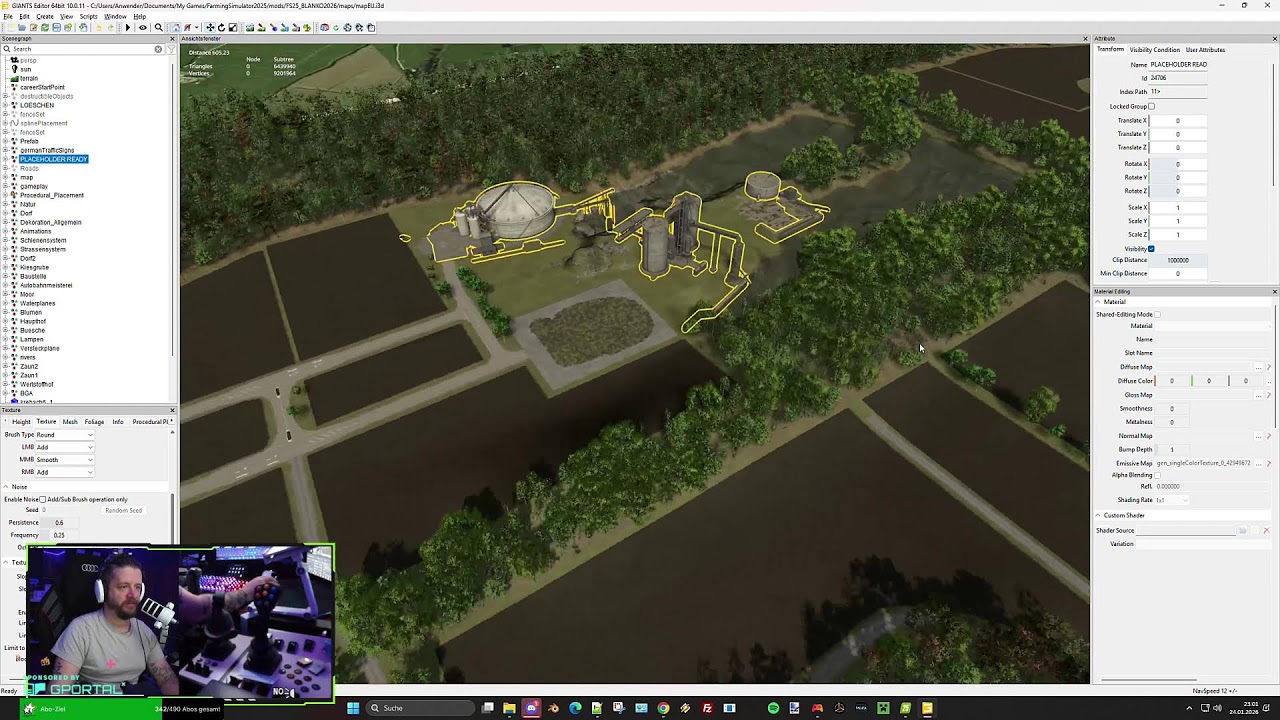The image size is (1280, 720).
Task: Open the Scripts menu
Action: coord(88,16)
